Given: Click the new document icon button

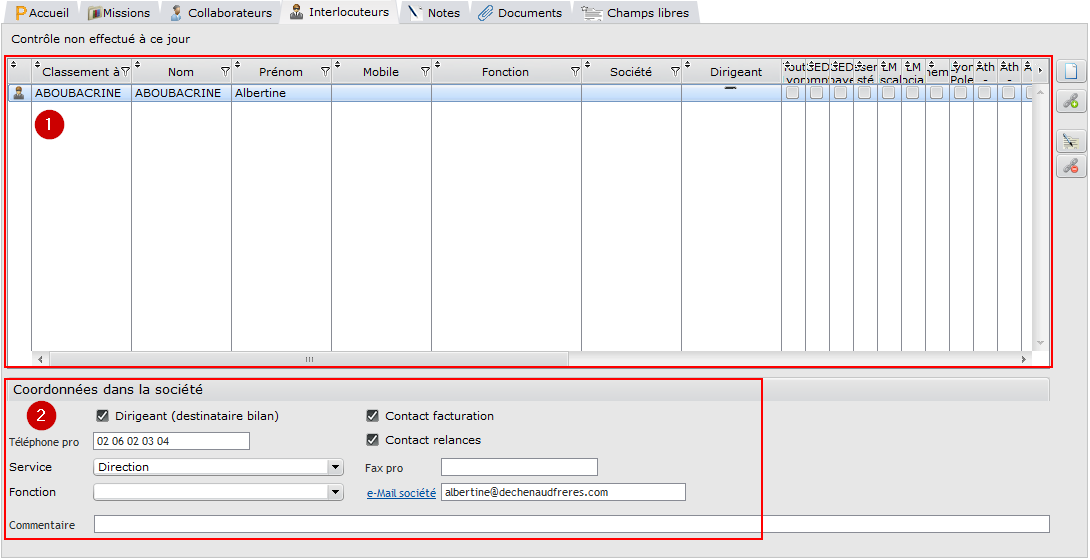Looking at the screenshot, I should (x=1071, y=72).
